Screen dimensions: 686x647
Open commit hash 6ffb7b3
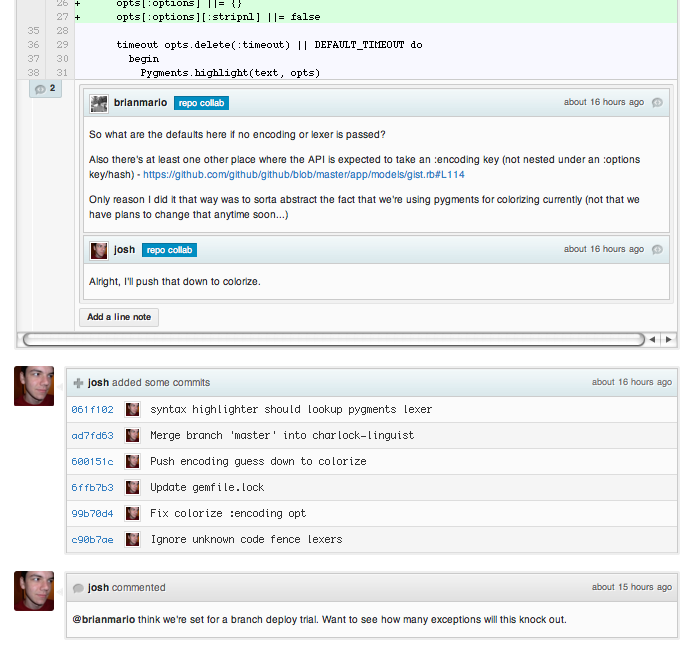[92, 487]
